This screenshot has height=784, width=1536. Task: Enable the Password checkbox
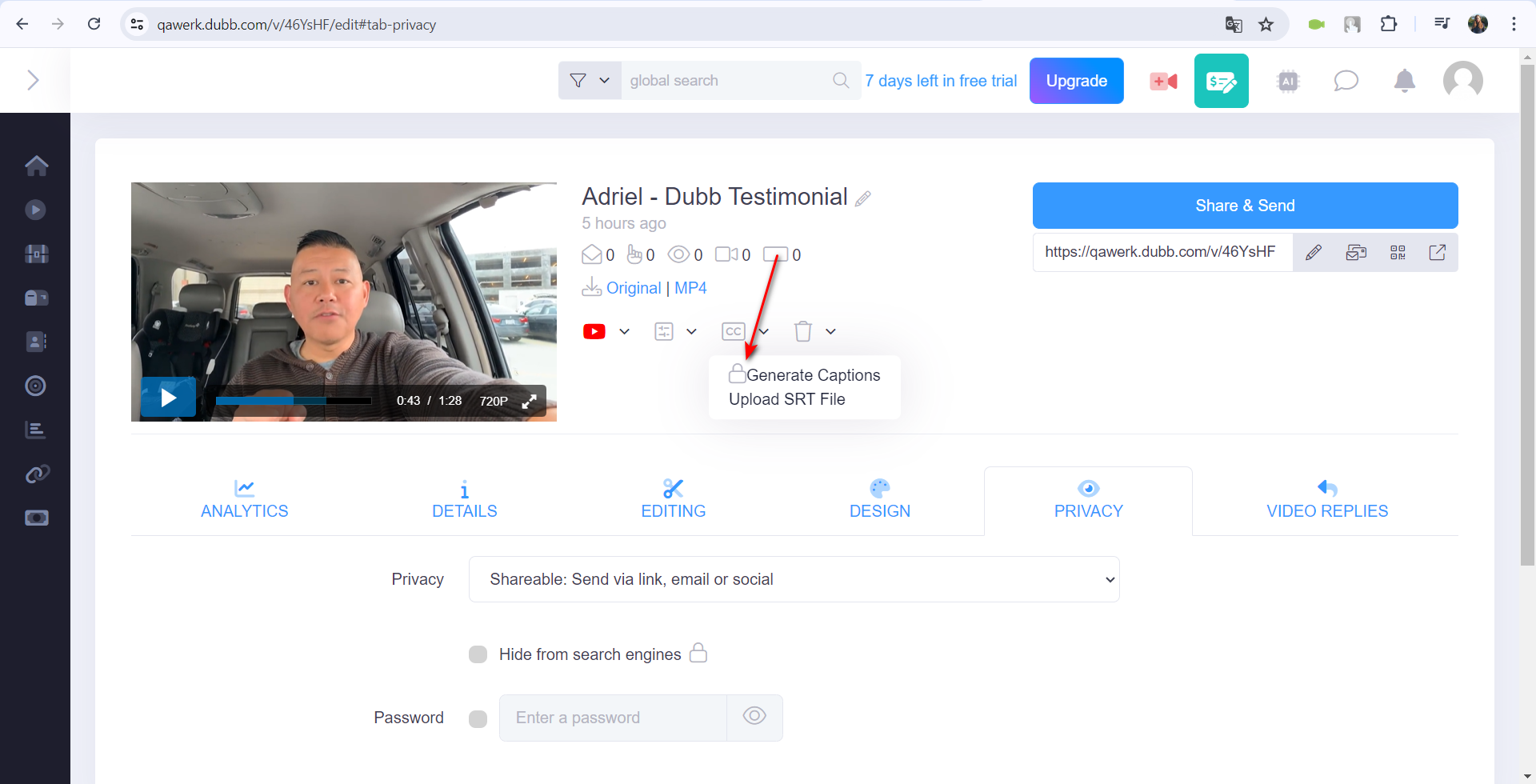point(478,718)
